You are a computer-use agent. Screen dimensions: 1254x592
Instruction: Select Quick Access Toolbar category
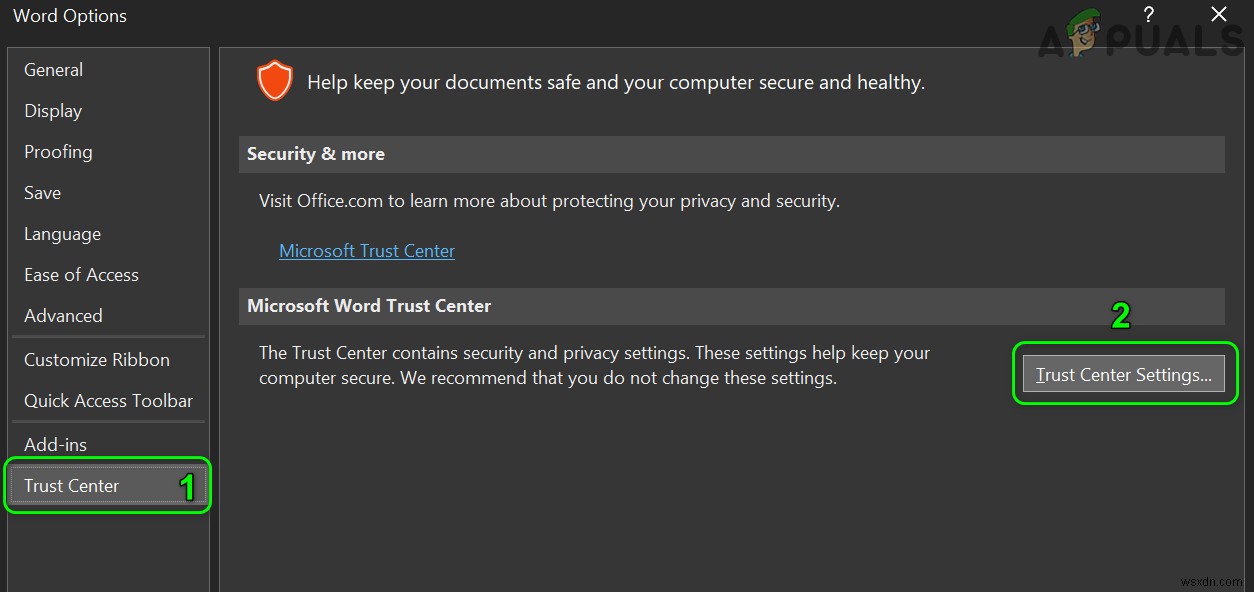tap(108, 401)
